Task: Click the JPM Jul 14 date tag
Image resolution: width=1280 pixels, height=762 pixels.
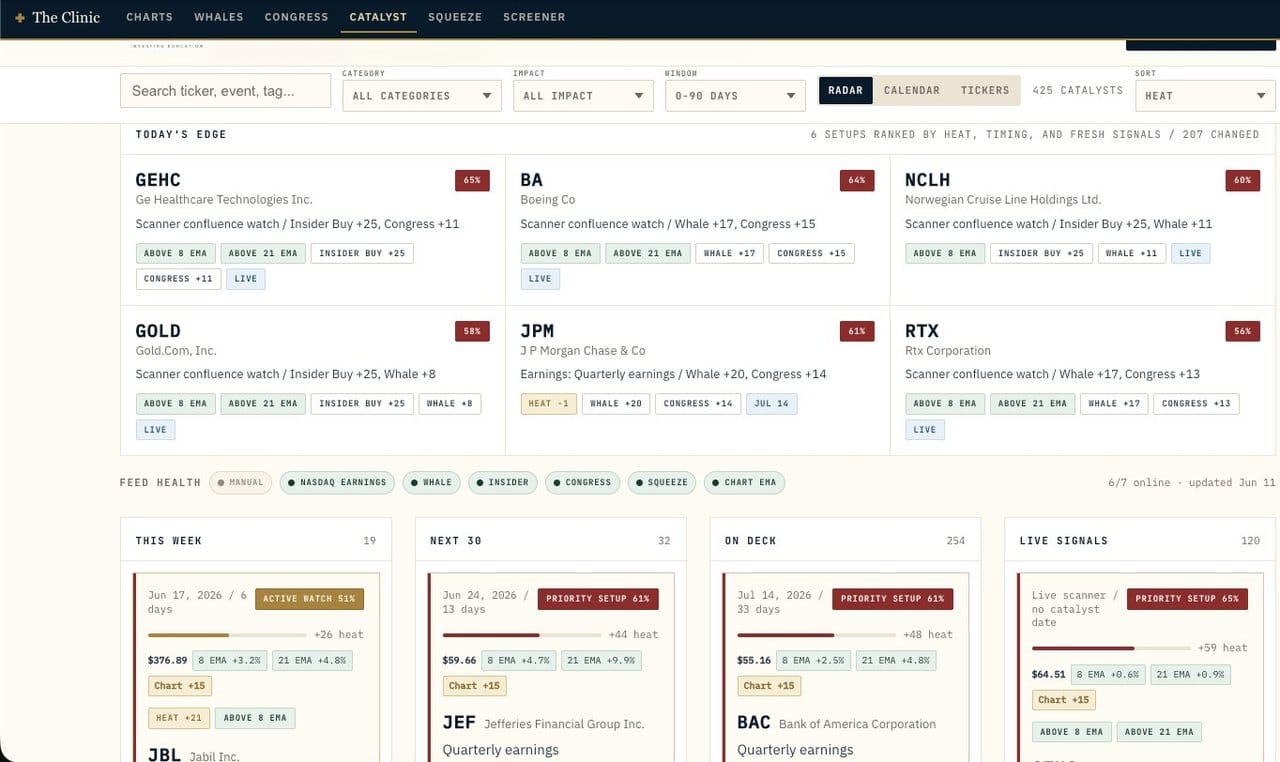Action: (x=771, y=404)
